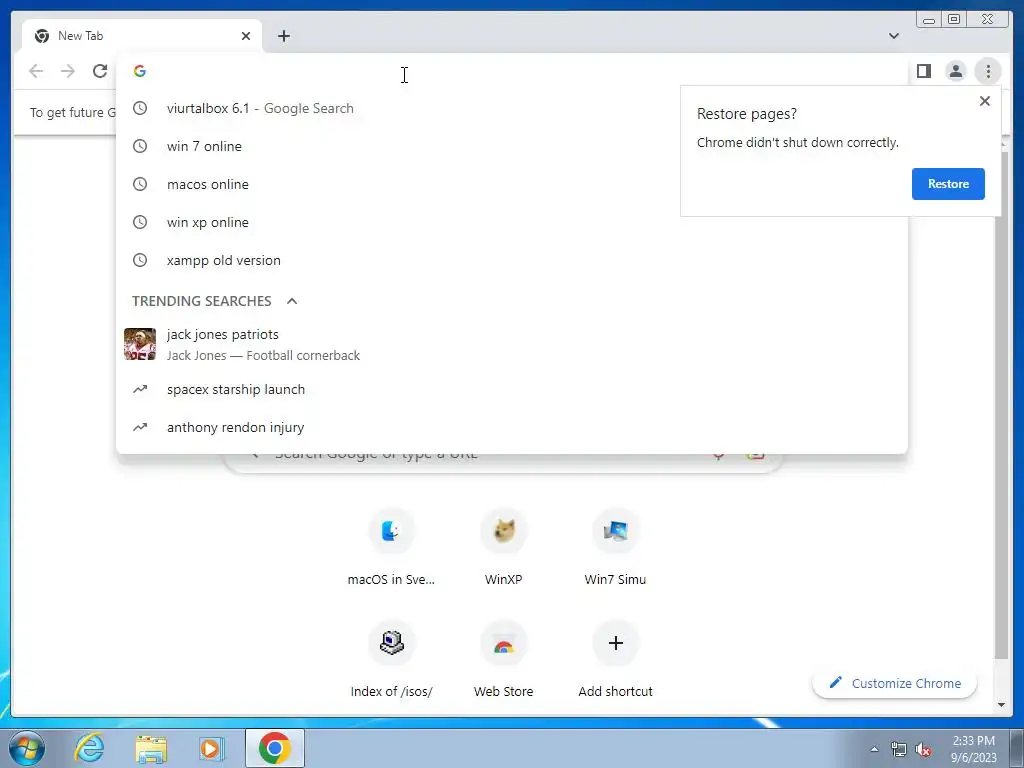Image resolution: width=1024 pixels, height=768 pixels.
Task: Open the Index of /isos/ shortcut
Action: (x=391, y=660)
